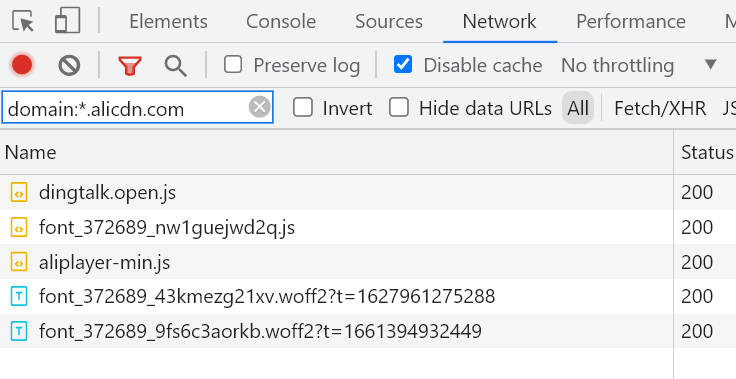Toggle the device toolbar icon
The height and width of the screenshot is (379, 736).
pyautogui.click(x=68, y=22)
